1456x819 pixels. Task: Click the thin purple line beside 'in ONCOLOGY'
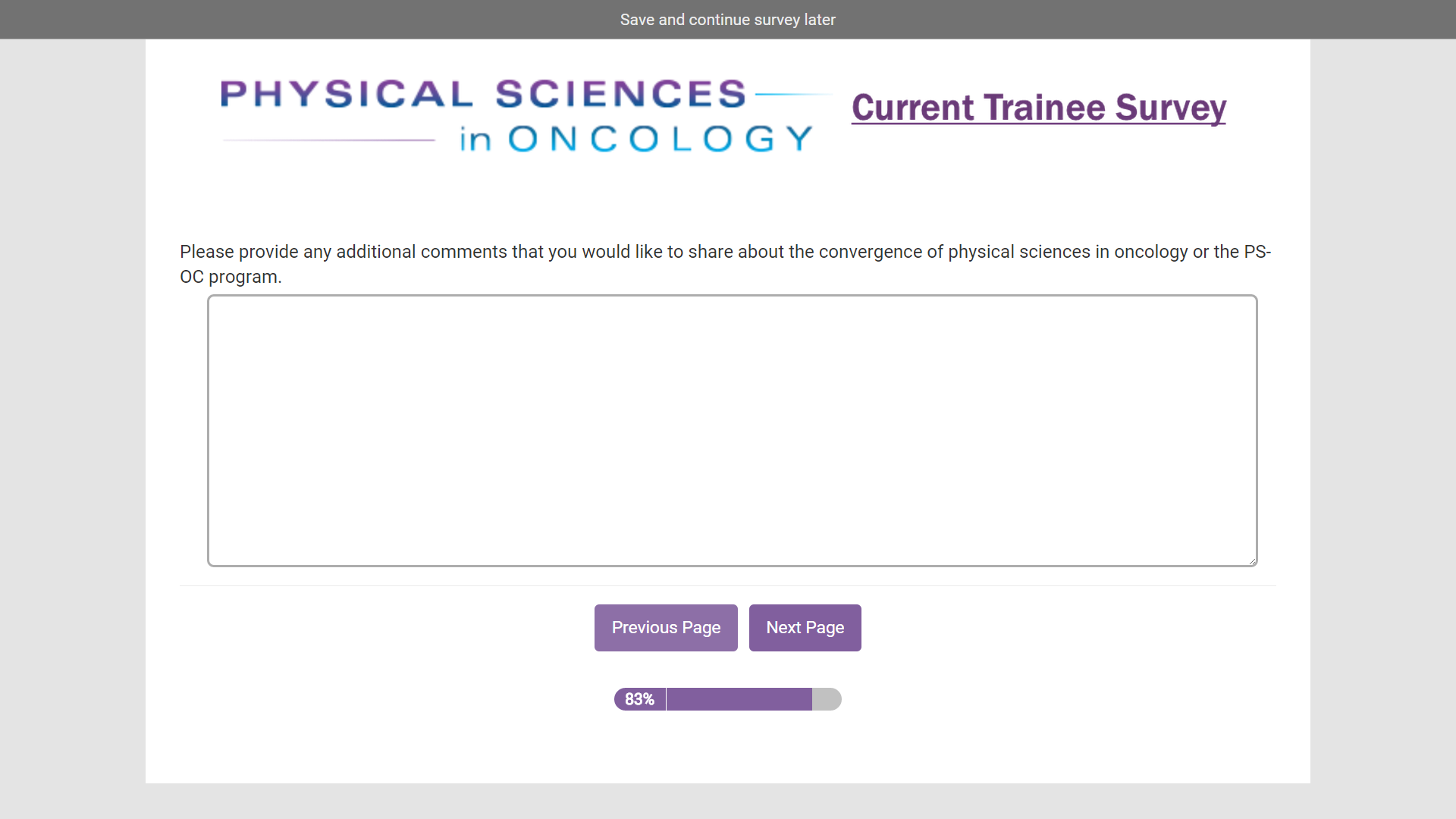tap(329, 140)
